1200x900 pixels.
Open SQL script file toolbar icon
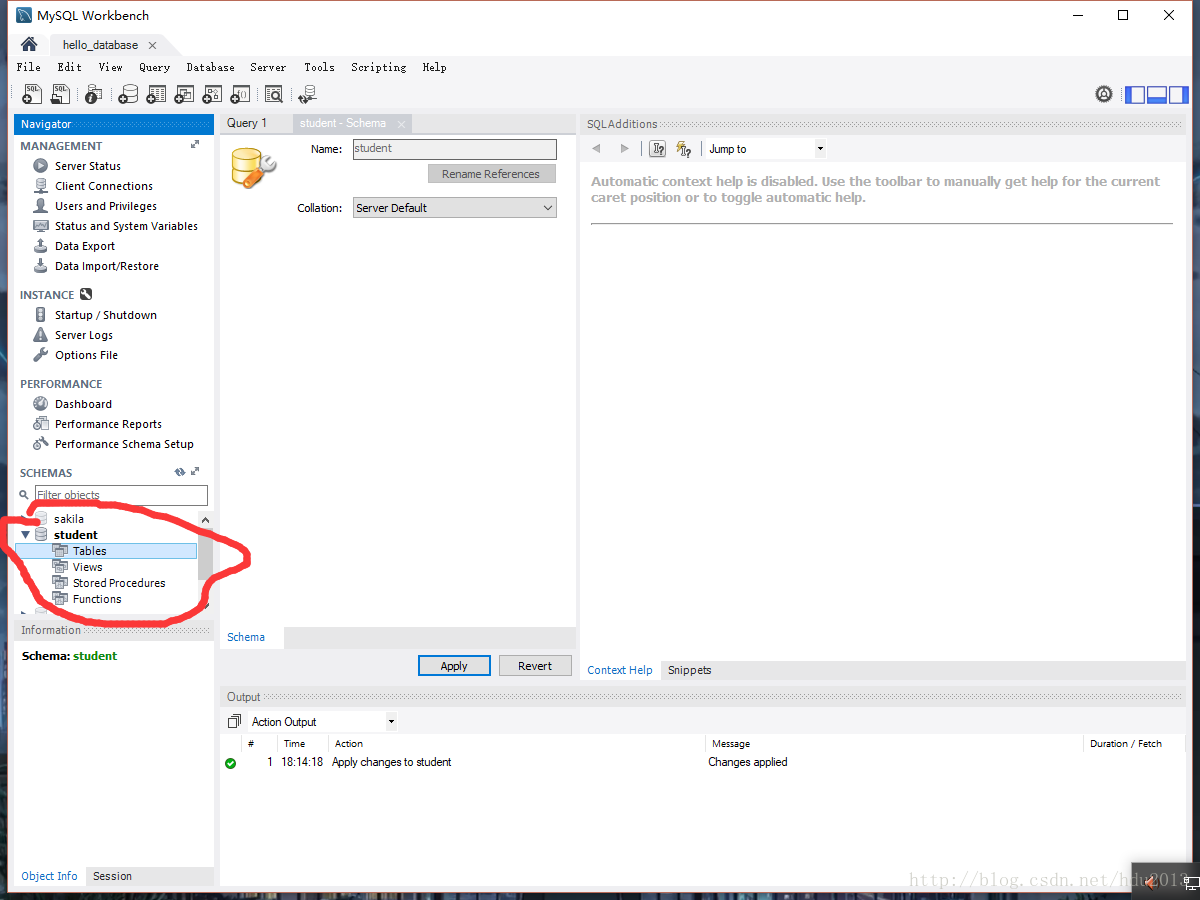click(61, 94)
